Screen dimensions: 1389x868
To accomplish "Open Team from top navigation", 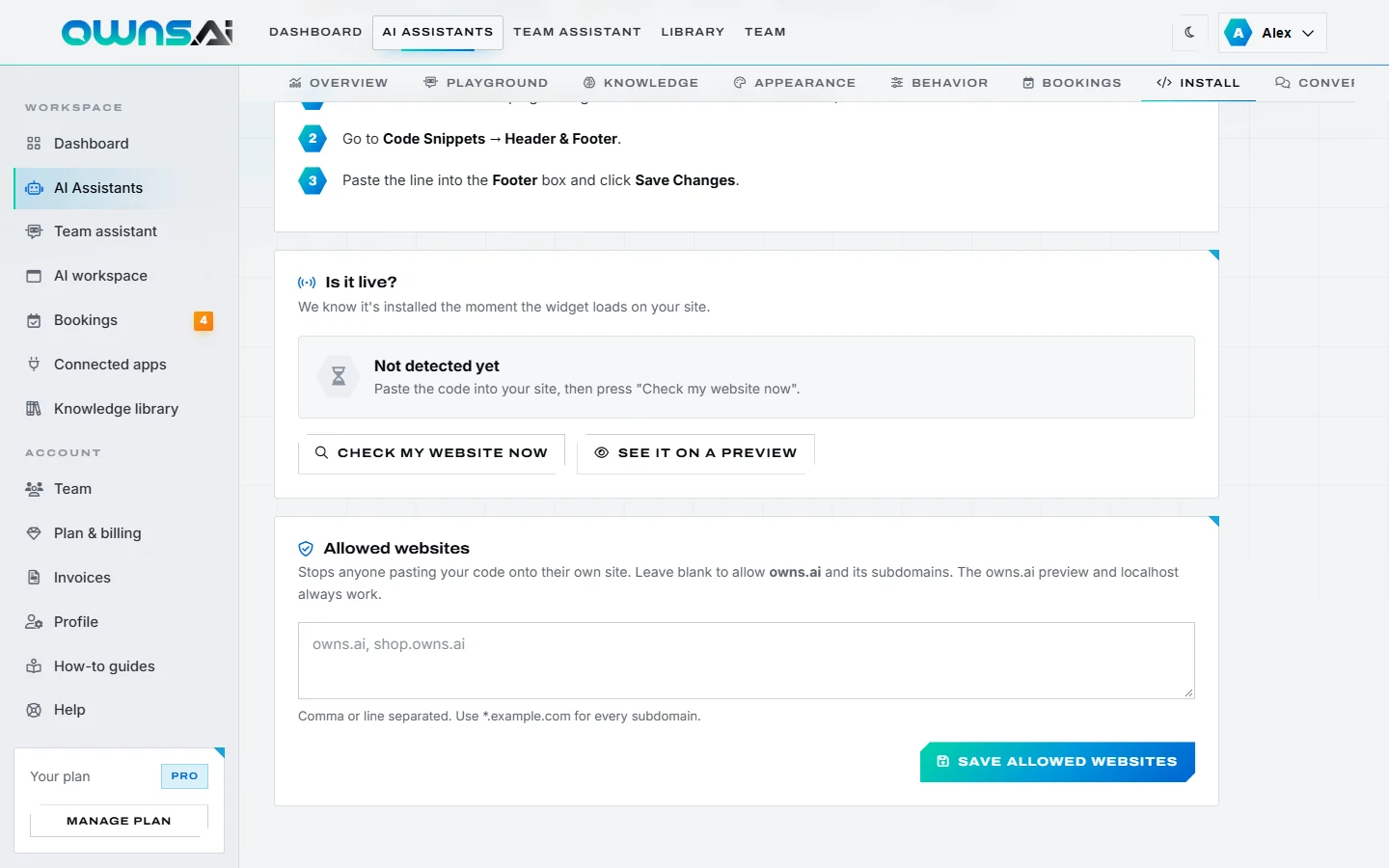I will coord(765,32).
